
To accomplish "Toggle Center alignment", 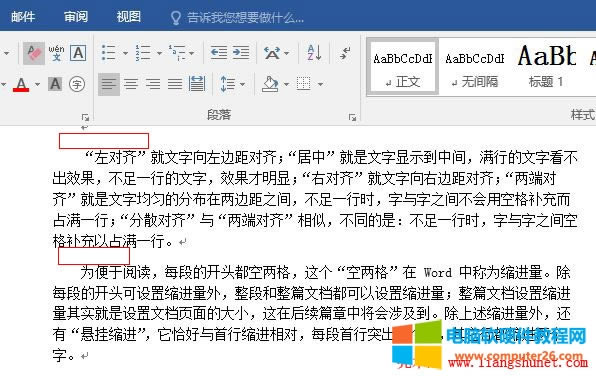I will (131, 84).
